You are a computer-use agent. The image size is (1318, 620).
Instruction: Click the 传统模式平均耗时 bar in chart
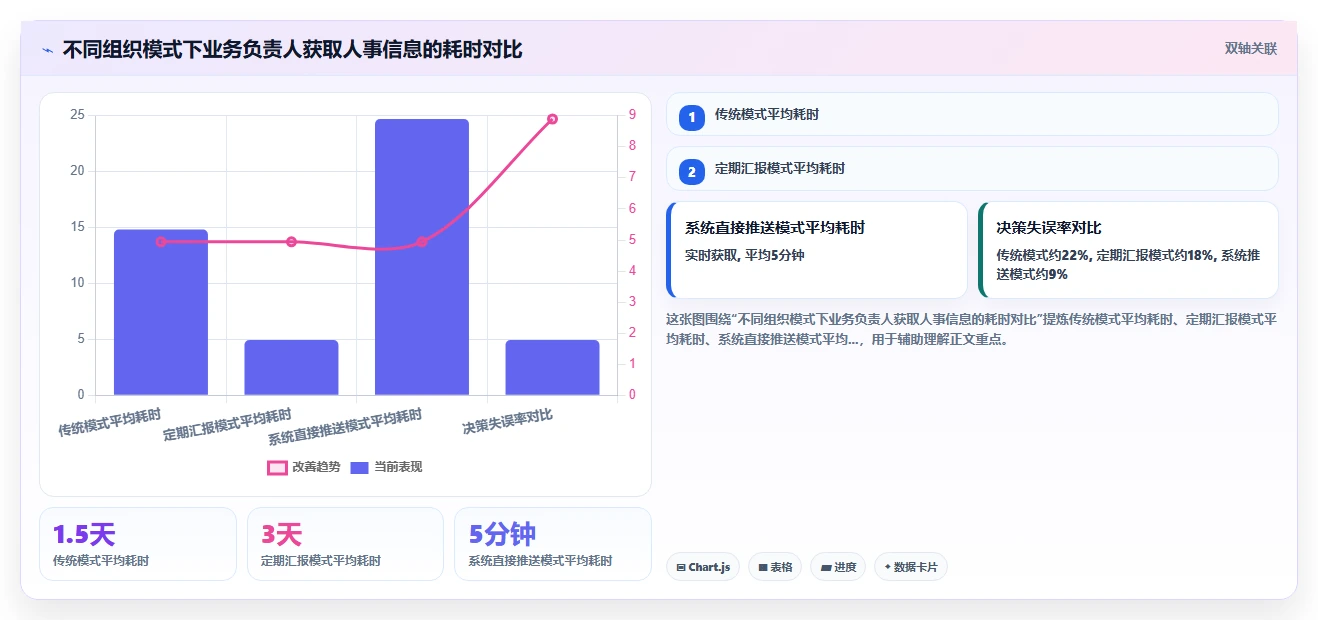[x=161, y=312]
